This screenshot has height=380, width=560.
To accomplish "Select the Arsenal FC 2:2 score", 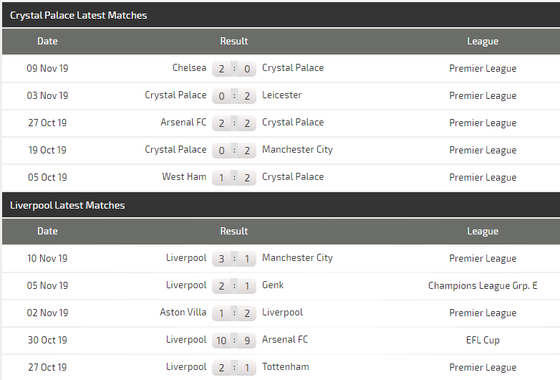I will [234, 123].
